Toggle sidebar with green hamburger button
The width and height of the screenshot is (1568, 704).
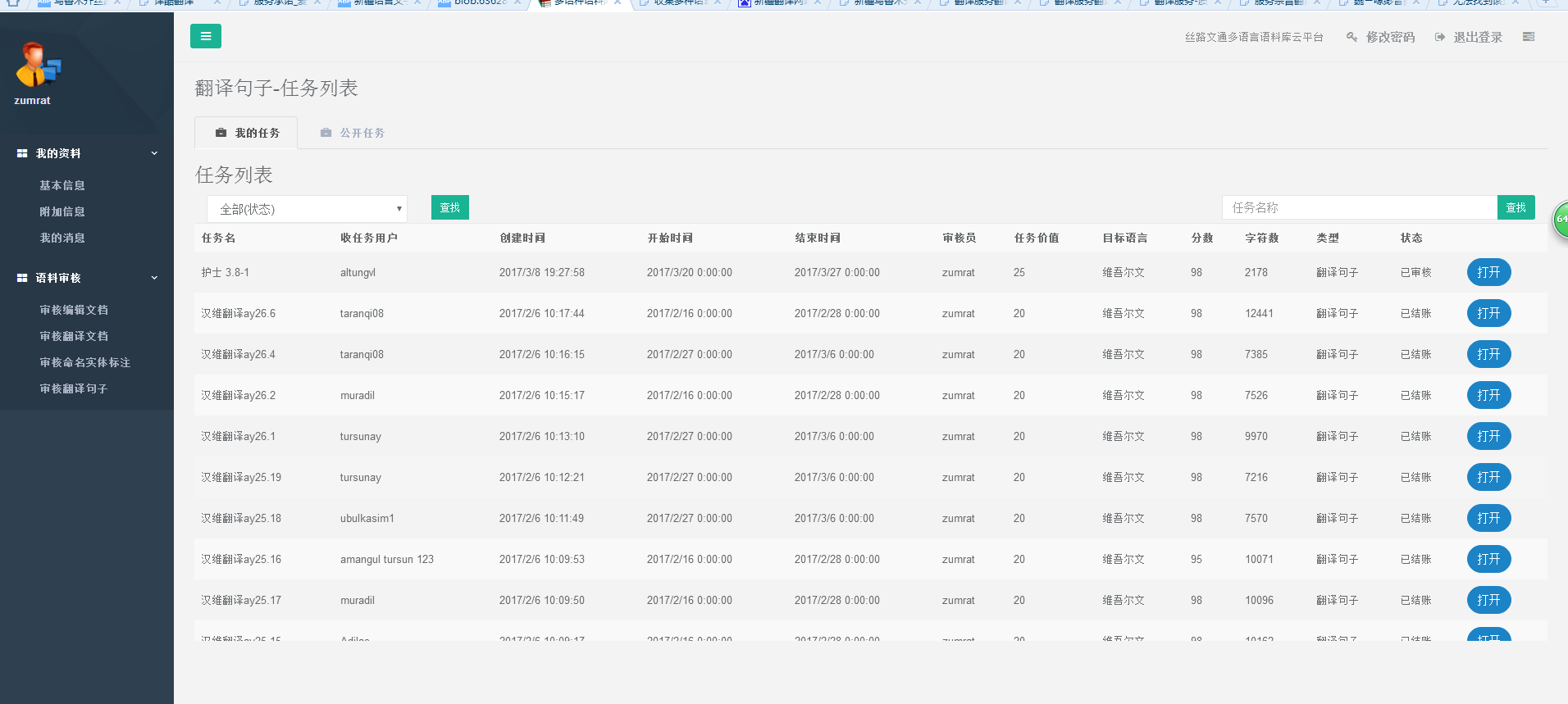(206, 36)
